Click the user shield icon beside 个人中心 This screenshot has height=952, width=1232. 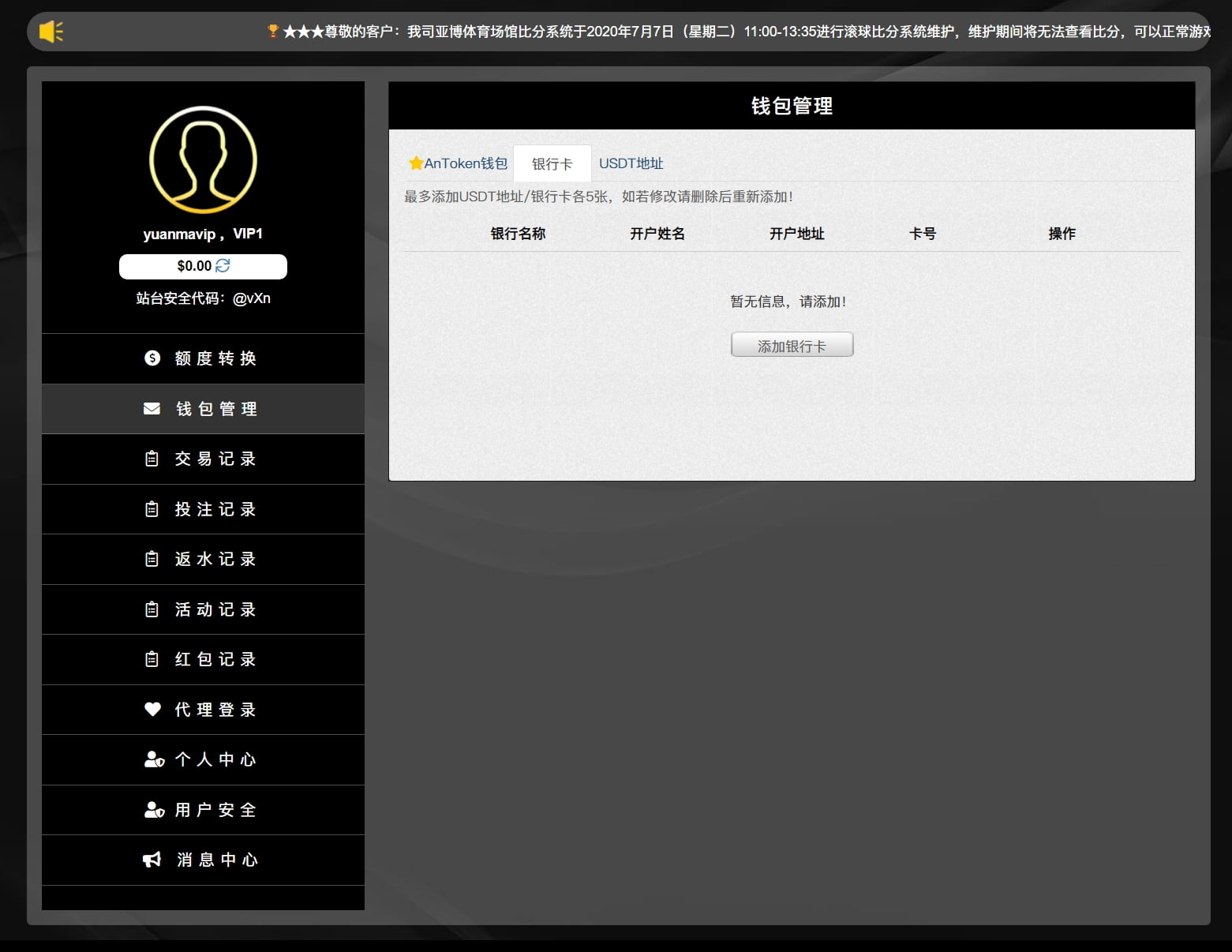(x=154, y=759)
